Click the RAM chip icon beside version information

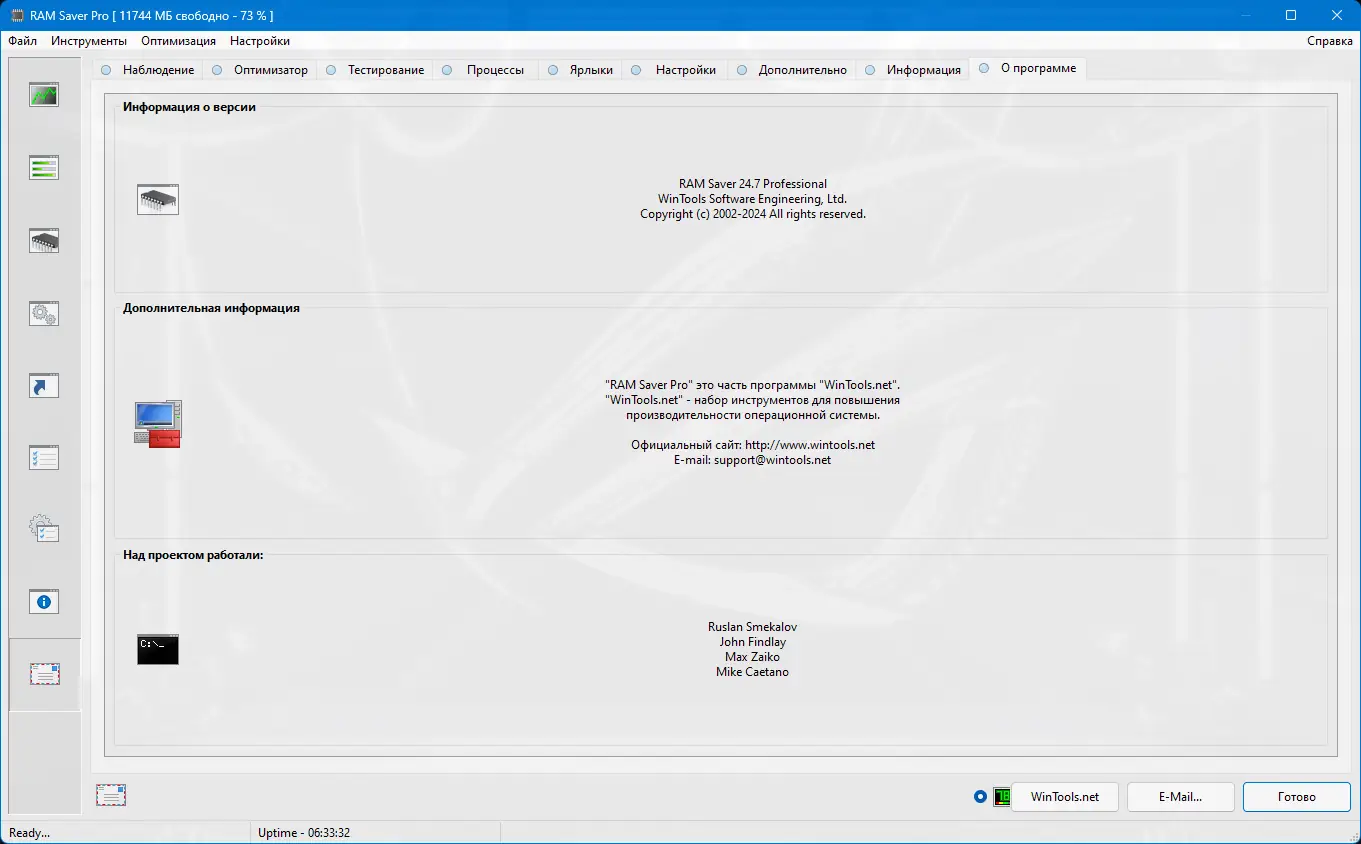point(158,199)
